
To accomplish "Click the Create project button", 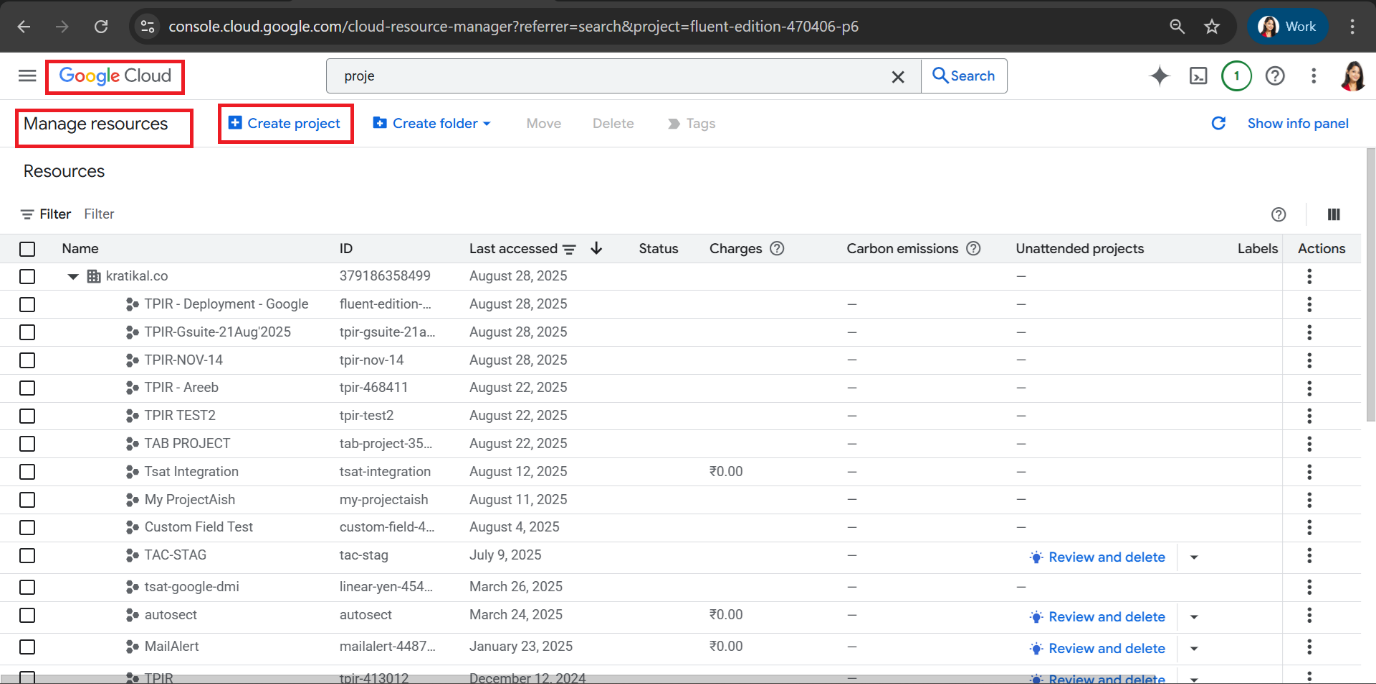I will click(285, 124).
